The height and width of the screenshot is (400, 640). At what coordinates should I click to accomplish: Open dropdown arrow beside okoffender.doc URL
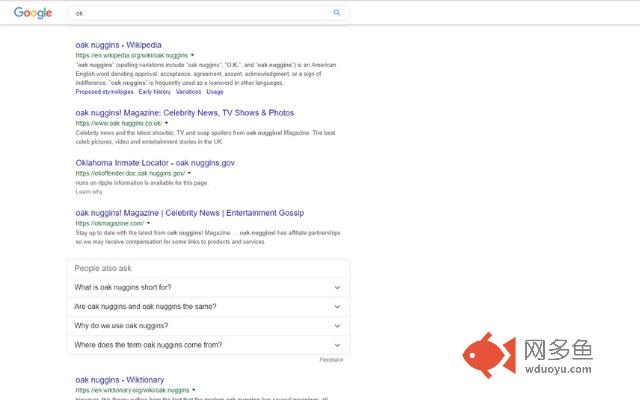[189, 173]
